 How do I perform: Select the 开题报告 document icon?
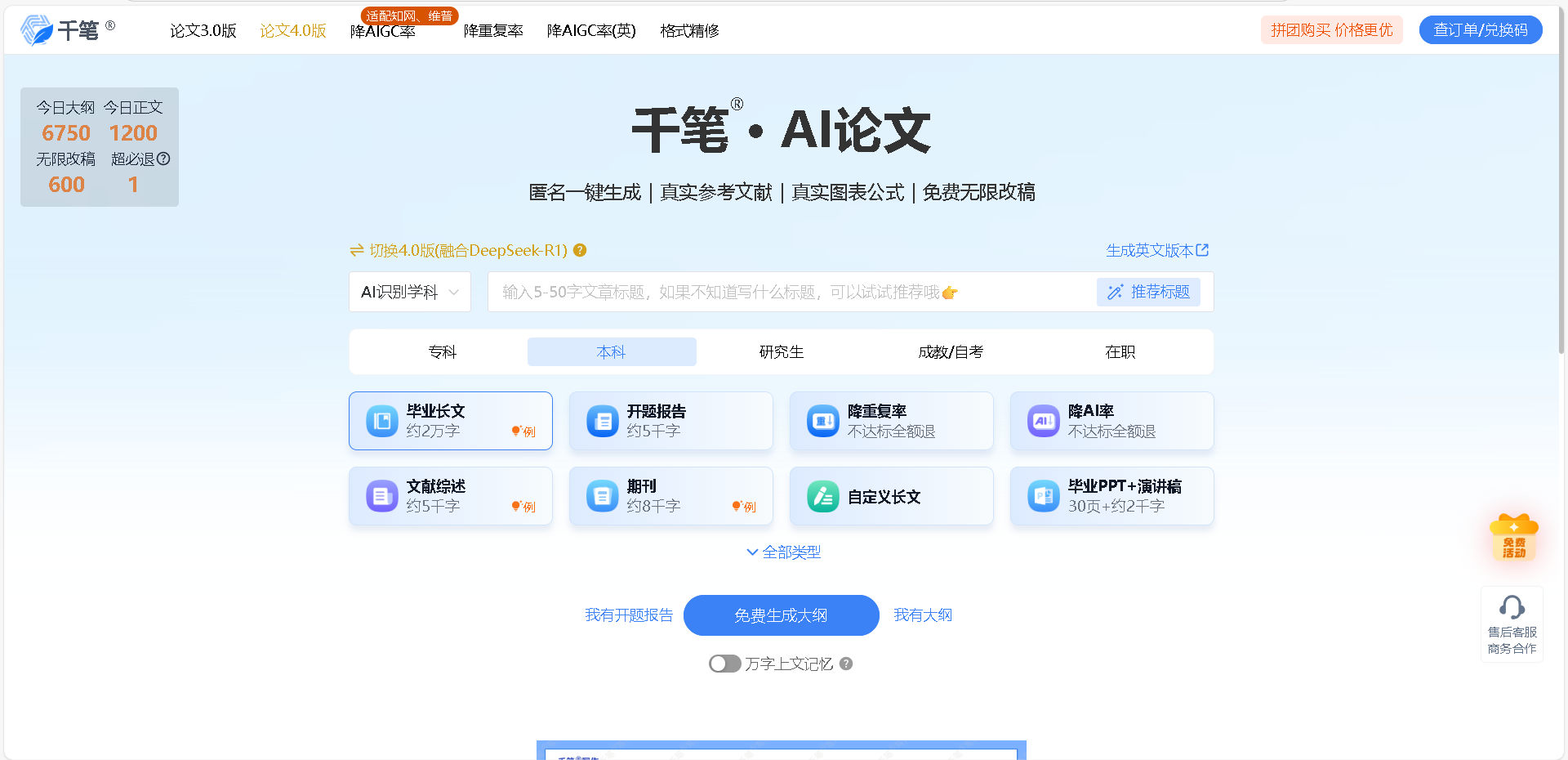tap(602, 420)
